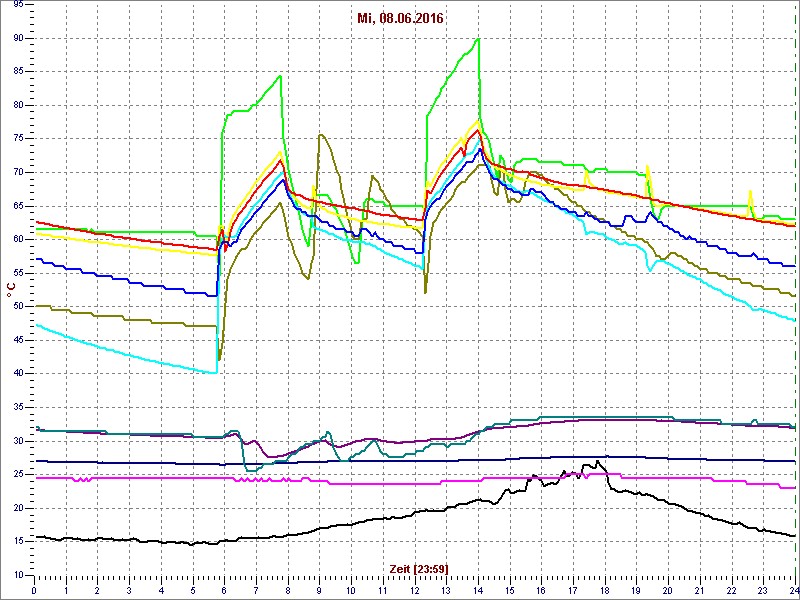Click hour 14 on the time axis
The image size is (800, 600).
click(478, 591)
